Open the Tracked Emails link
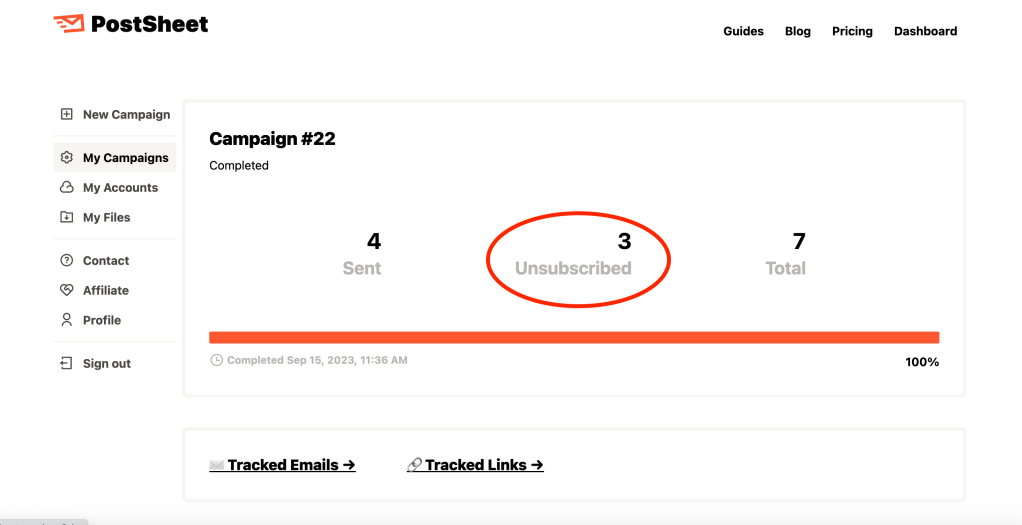 coord(282,465)
